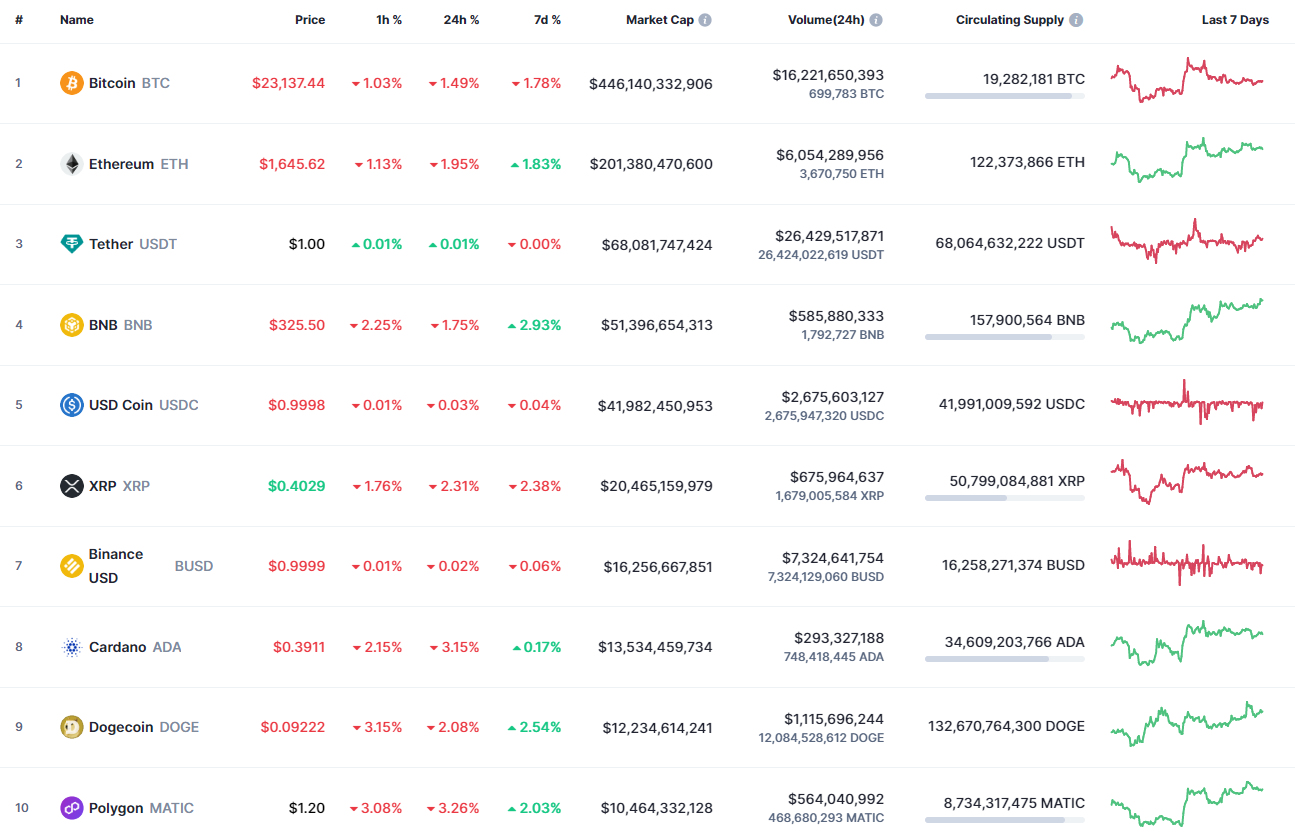The width and height of the screenshot is (1295, 837).
Task: Sort by the 24h % column header
Action: (x=460, y=19)
